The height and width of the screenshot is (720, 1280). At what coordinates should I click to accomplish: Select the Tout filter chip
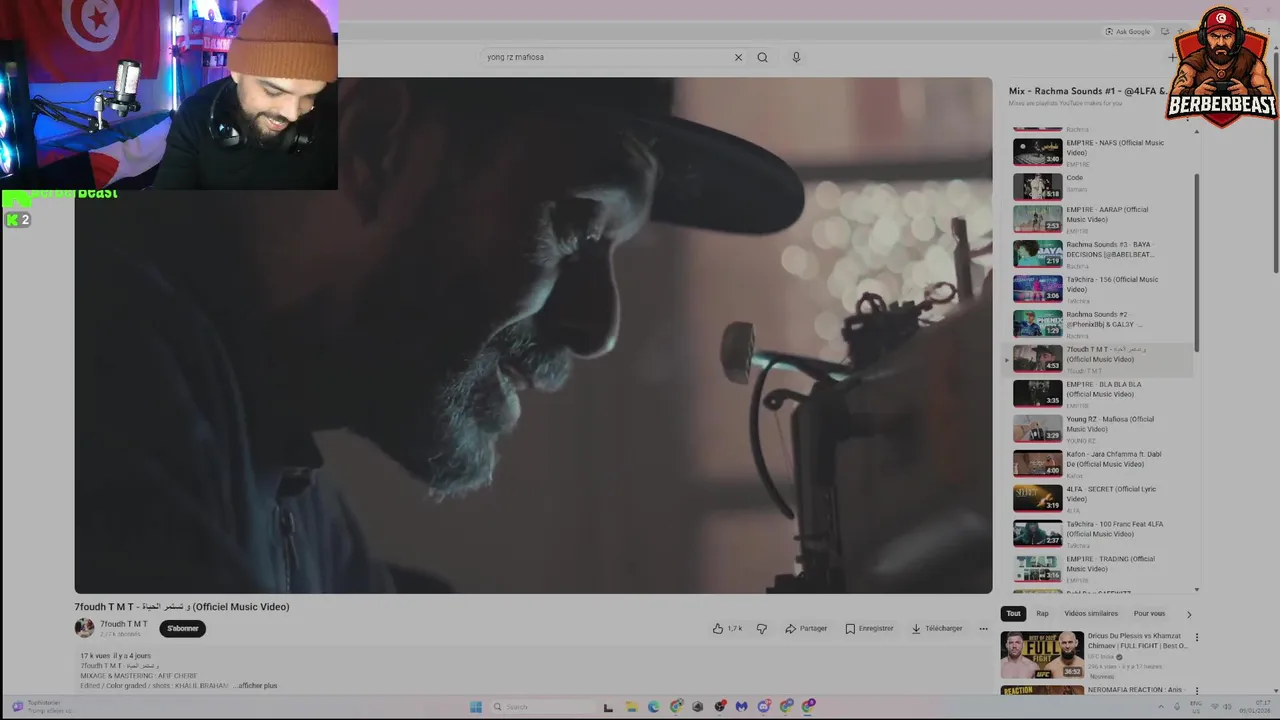(x=1013, y=613)
